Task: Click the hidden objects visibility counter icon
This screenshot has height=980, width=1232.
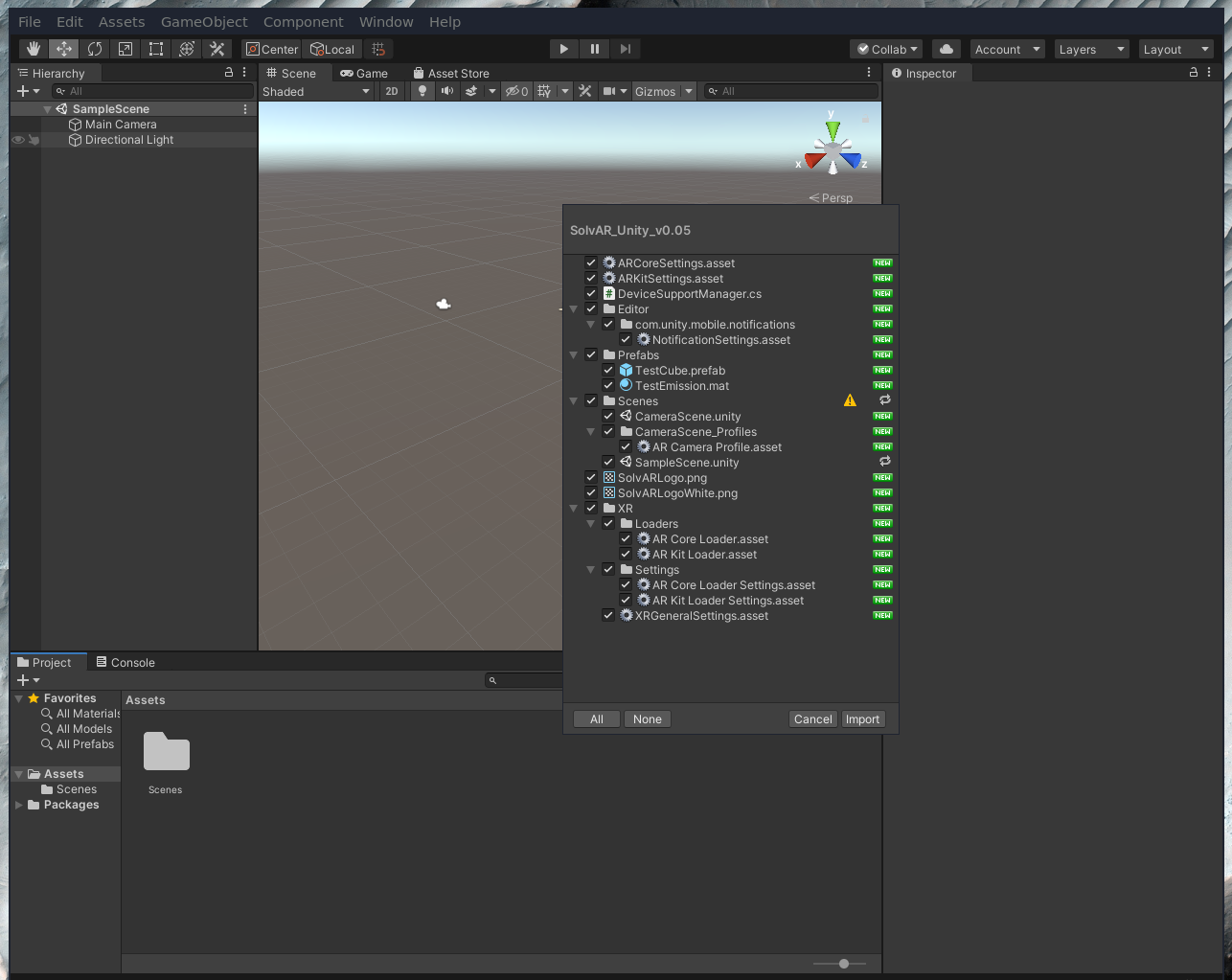Action: click(x=517, y=91)
